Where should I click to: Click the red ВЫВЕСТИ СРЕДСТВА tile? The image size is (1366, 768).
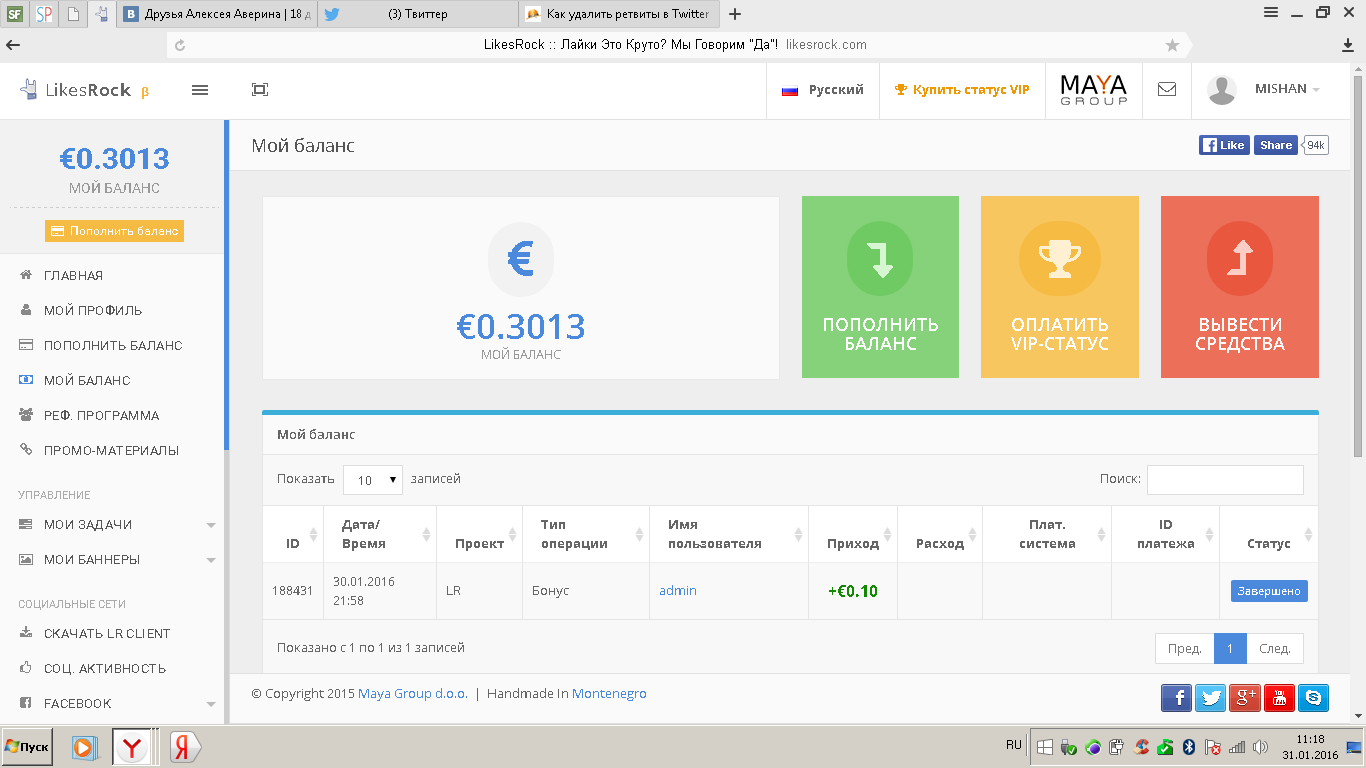click(1240, 287)
